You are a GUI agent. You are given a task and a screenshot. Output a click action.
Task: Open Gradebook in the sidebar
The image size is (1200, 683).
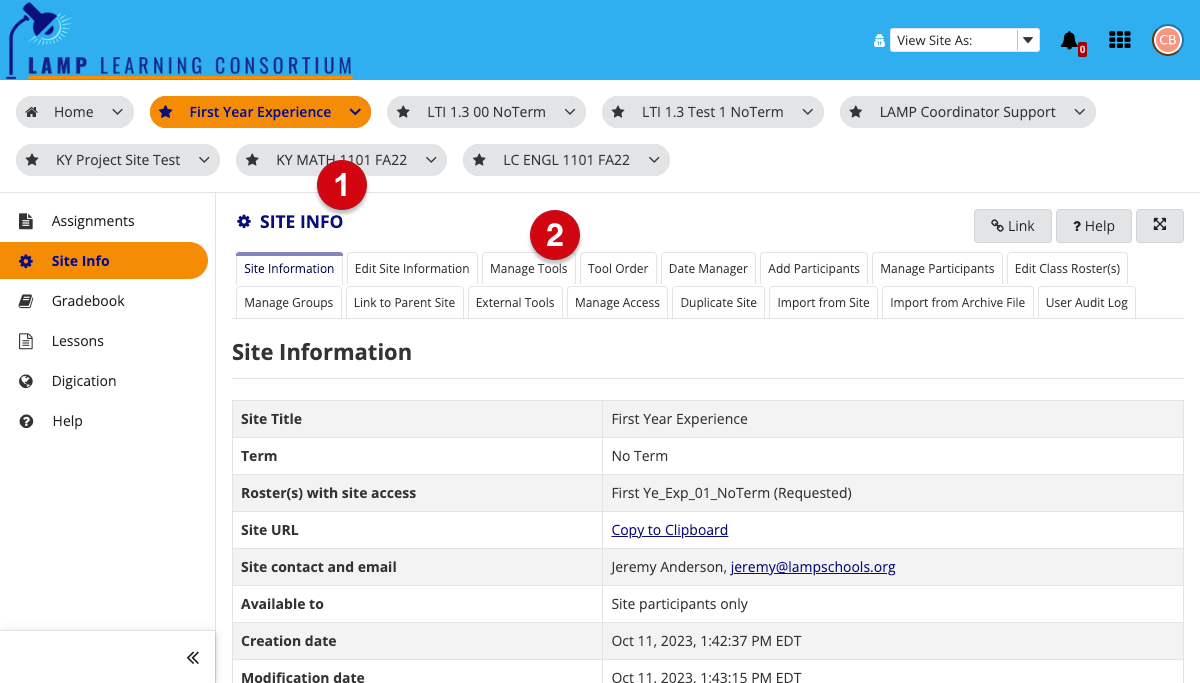[104, 301]
